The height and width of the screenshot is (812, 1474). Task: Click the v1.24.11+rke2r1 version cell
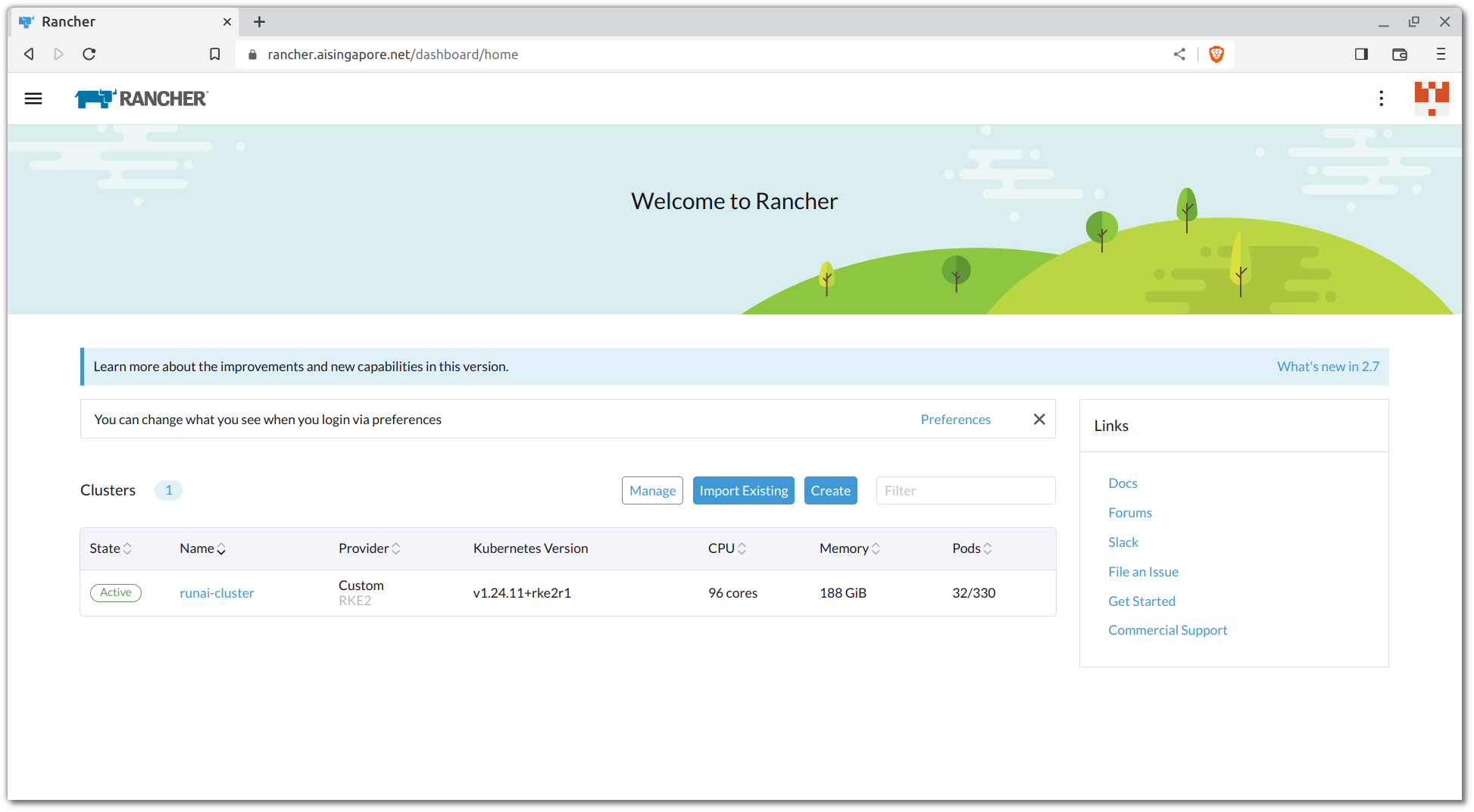[x=522, y=593]
